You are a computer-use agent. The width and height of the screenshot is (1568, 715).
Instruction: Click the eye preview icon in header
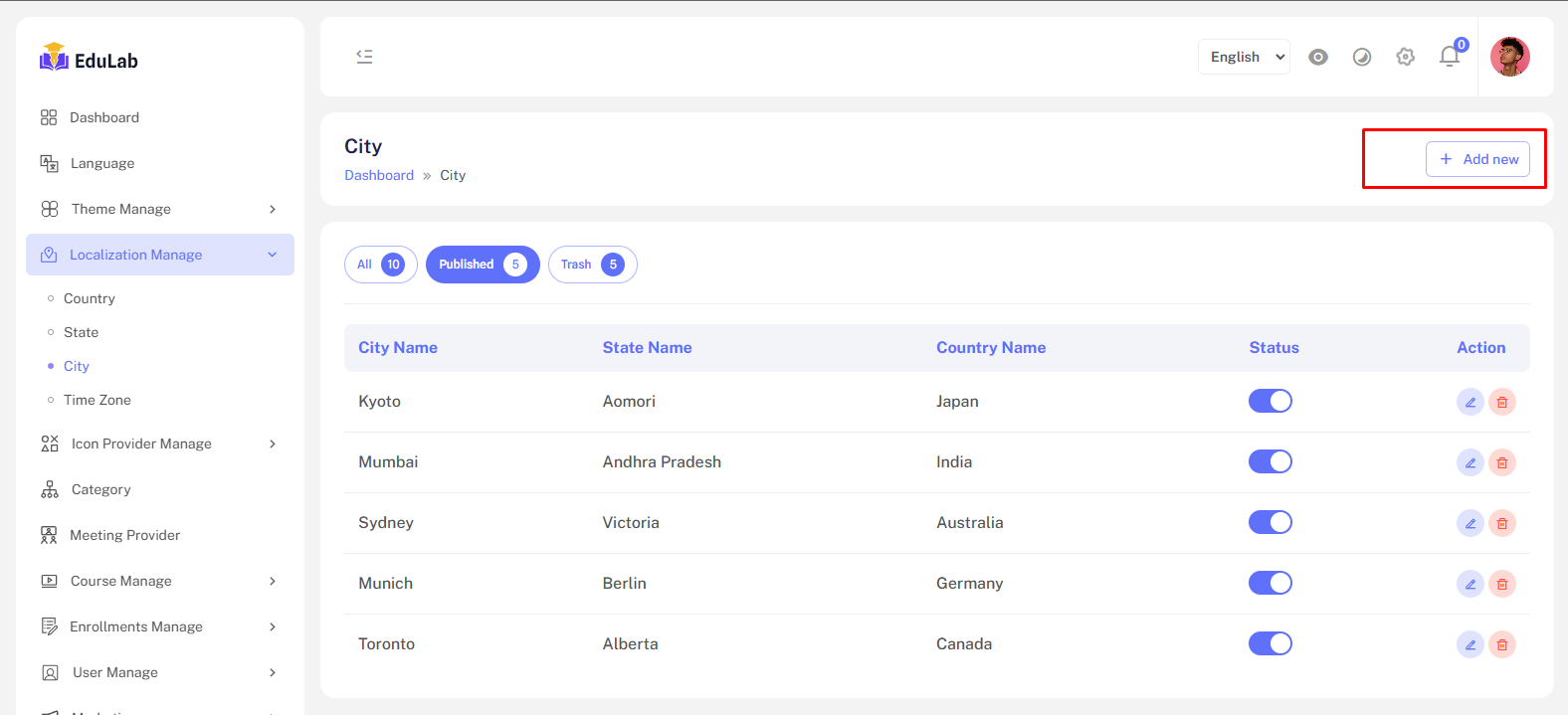(x=1318, y=57)
